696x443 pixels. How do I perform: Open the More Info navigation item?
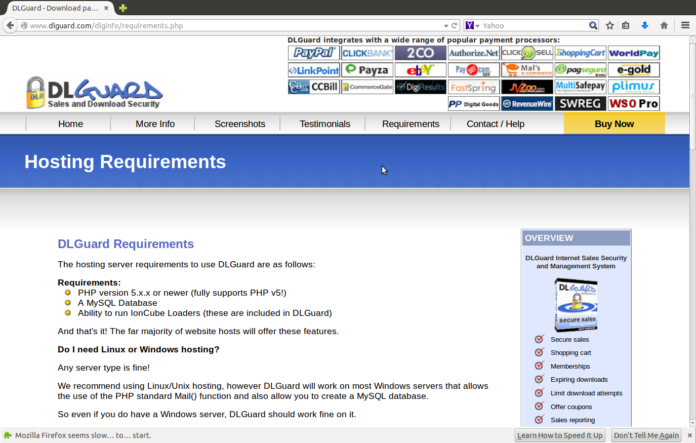155,124
